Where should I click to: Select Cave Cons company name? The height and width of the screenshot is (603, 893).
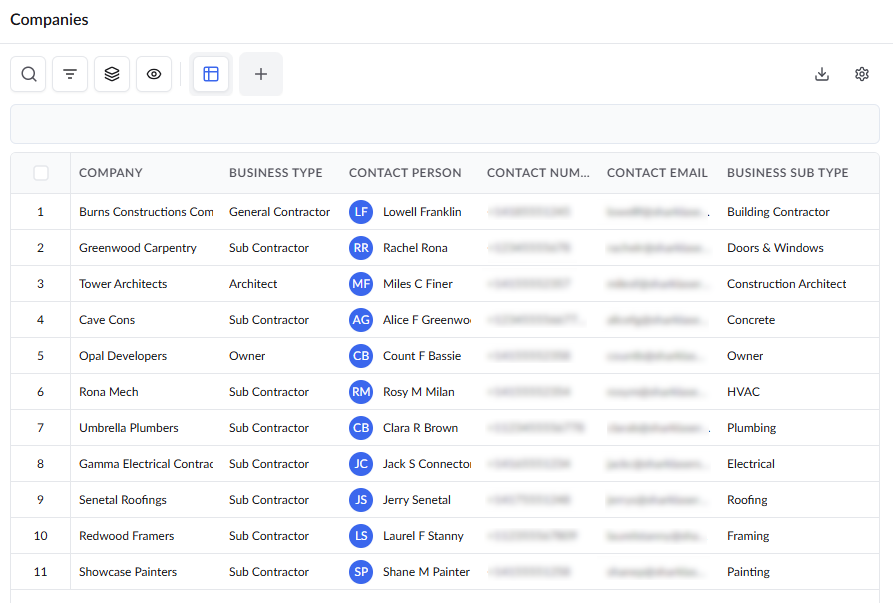[x=107, y=319]
